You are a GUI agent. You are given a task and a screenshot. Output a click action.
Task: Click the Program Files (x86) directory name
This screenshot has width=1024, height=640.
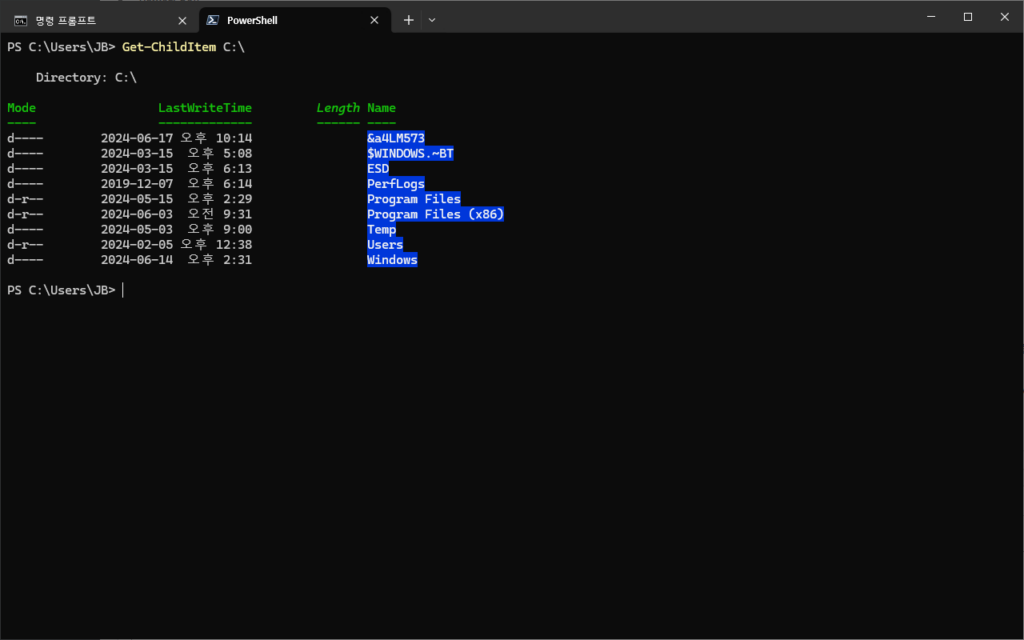[435, 215]
